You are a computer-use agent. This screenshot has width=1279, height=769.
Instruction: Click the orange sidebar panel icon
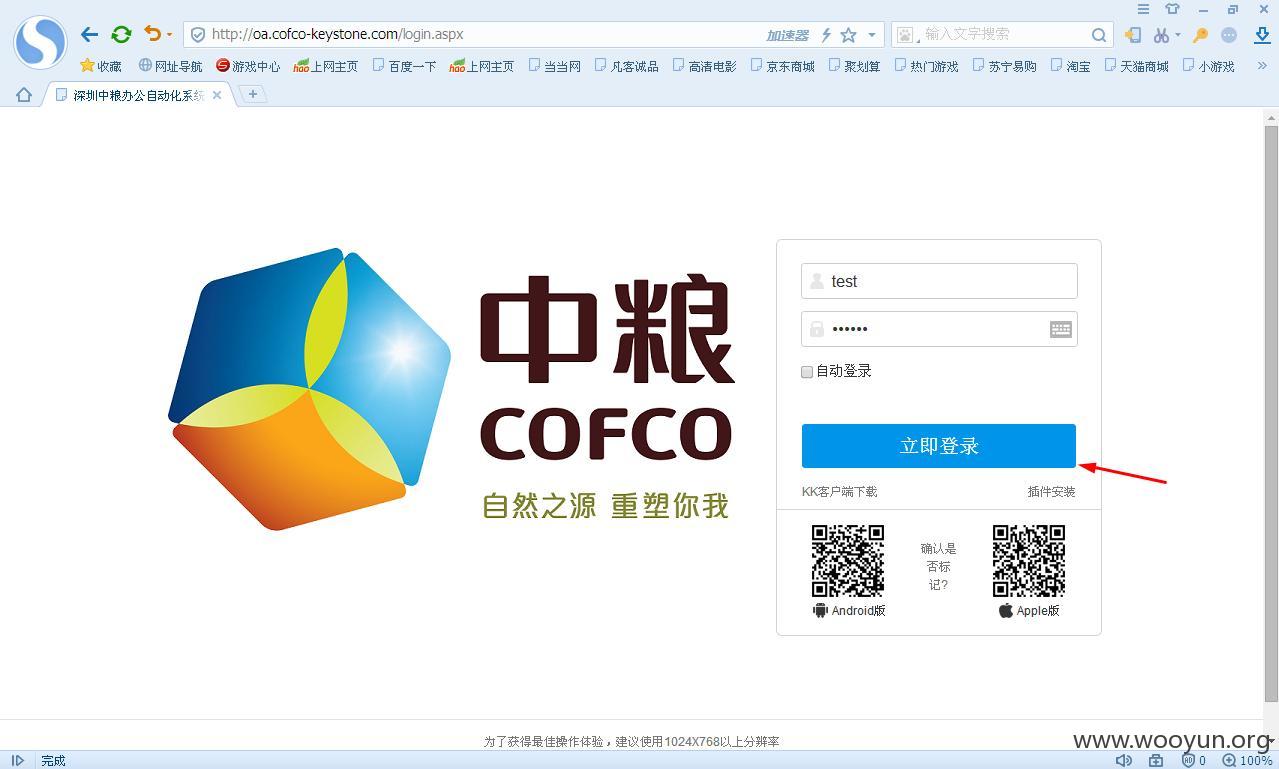[1132, 35]
